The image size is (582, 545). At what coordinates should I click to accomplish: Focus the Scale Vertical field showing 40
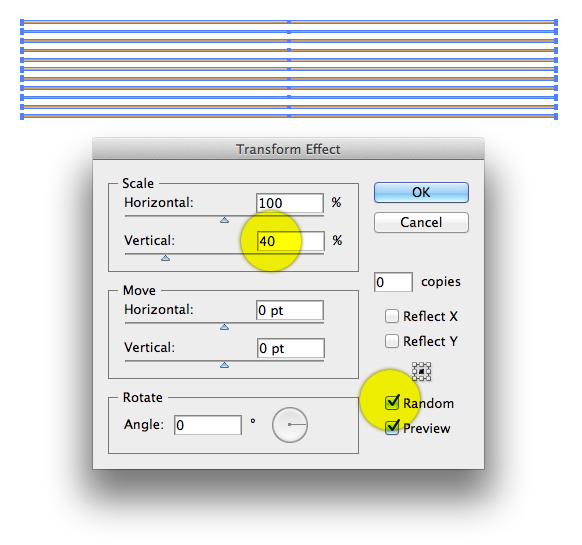(x=291, y=241)
